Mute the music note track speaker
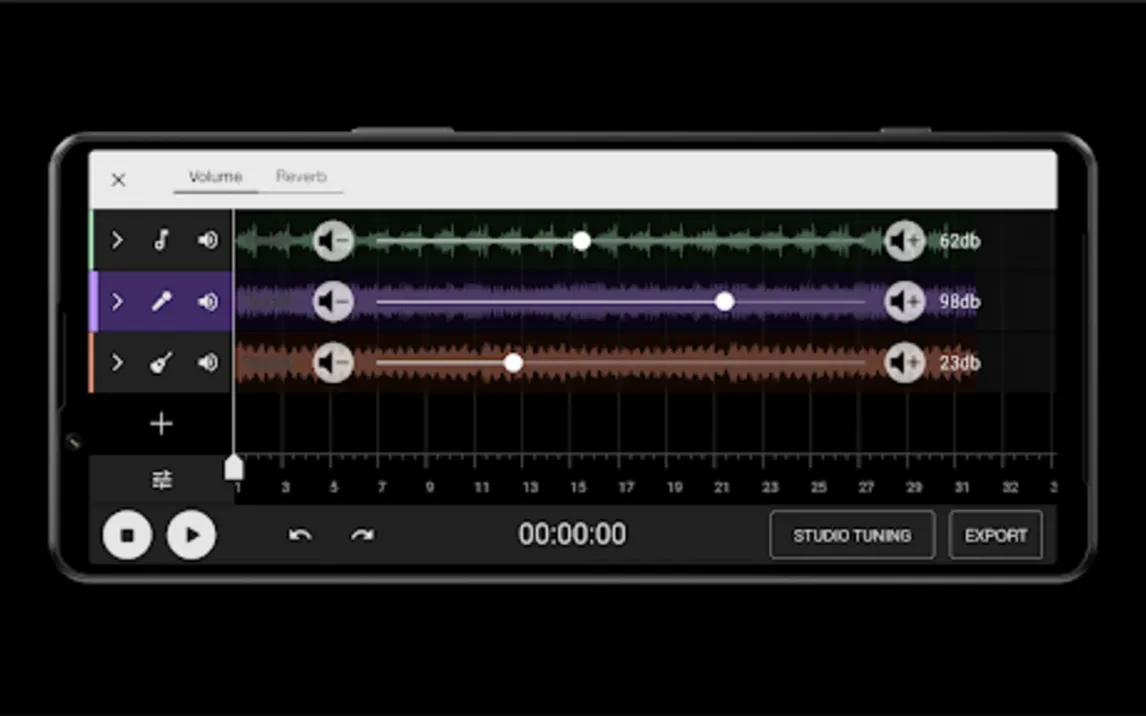Screen dimensions: 1146x716 207,240
